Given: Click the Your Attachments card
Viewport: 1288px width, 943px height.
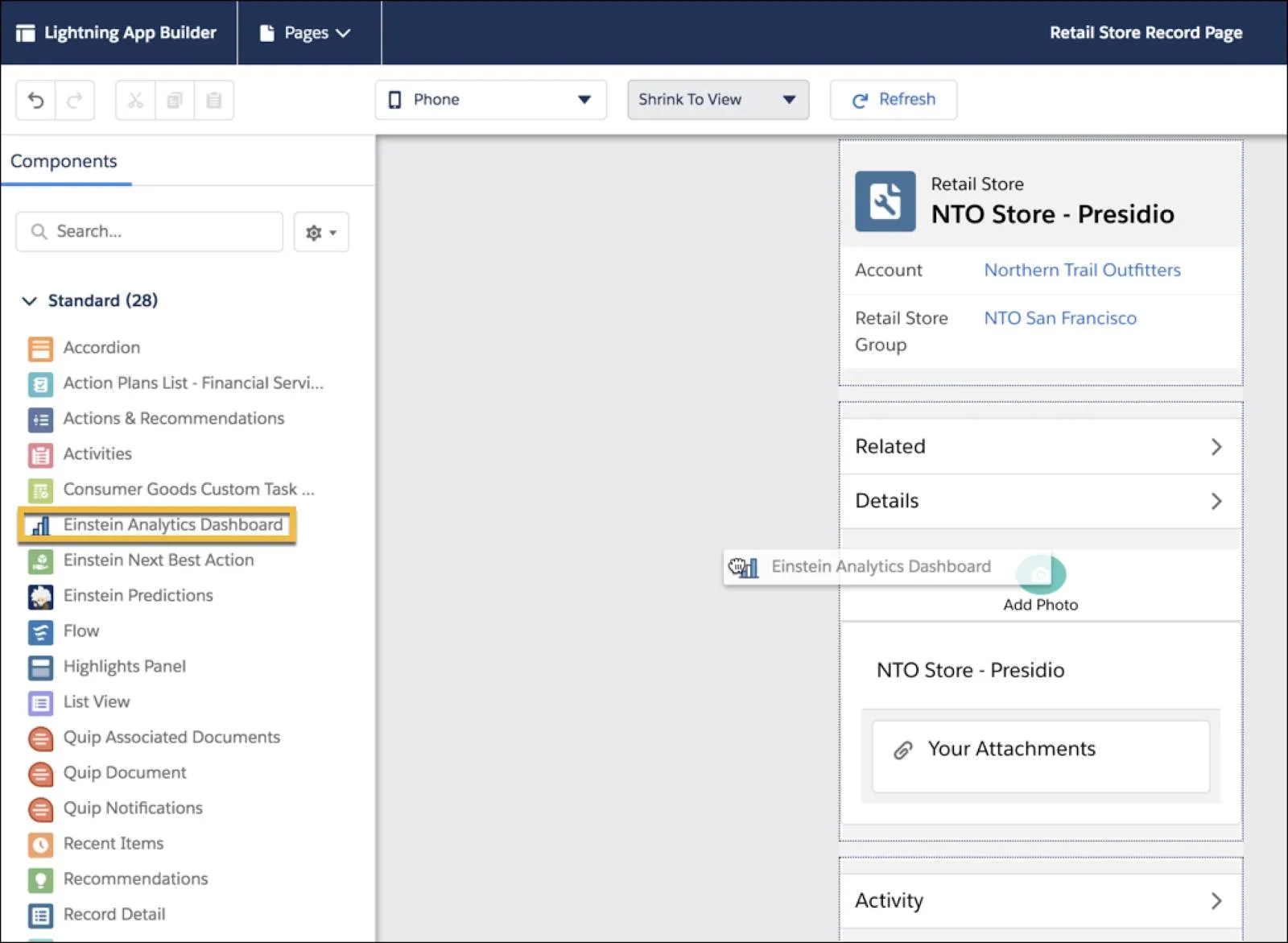Looking at the screenshot, I should (x=1041, y=757).
